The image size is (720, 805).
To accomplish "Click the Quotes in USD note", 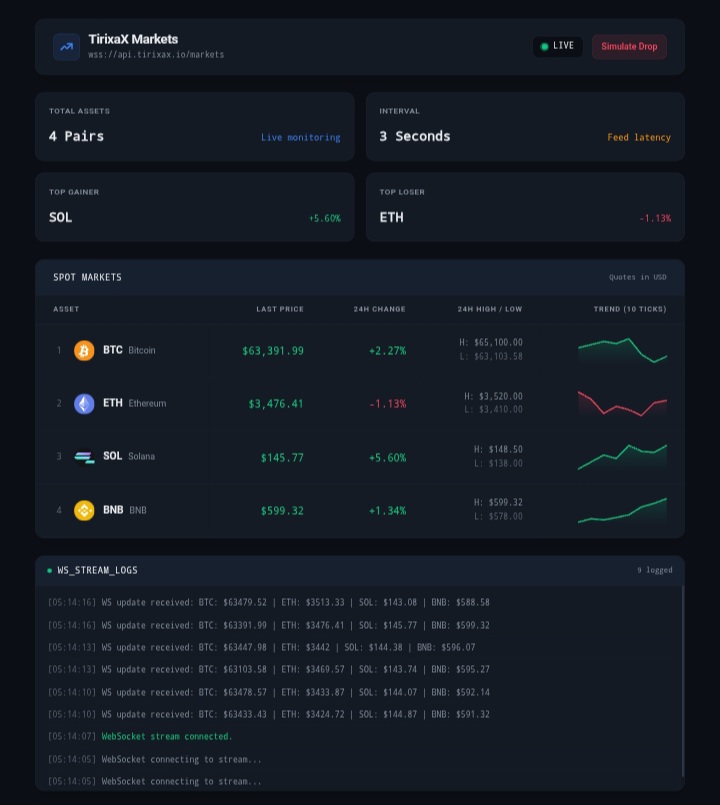I will pos(638,277).
